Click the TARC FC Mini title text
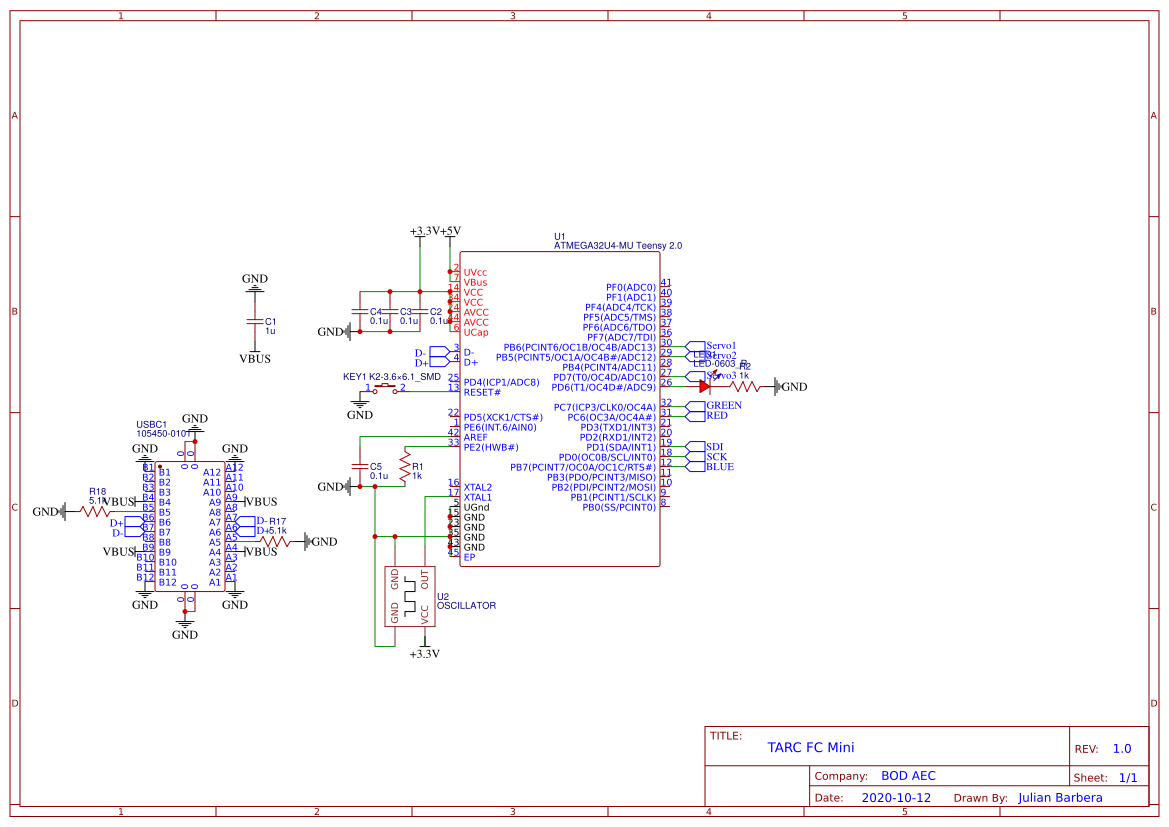1169x827 pixels. 811,747
